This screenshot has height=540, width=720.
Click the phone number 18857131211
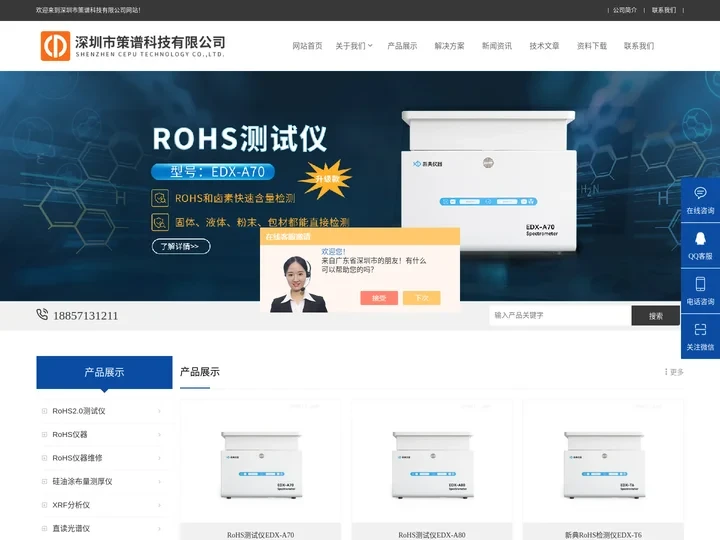pos(85,316)
